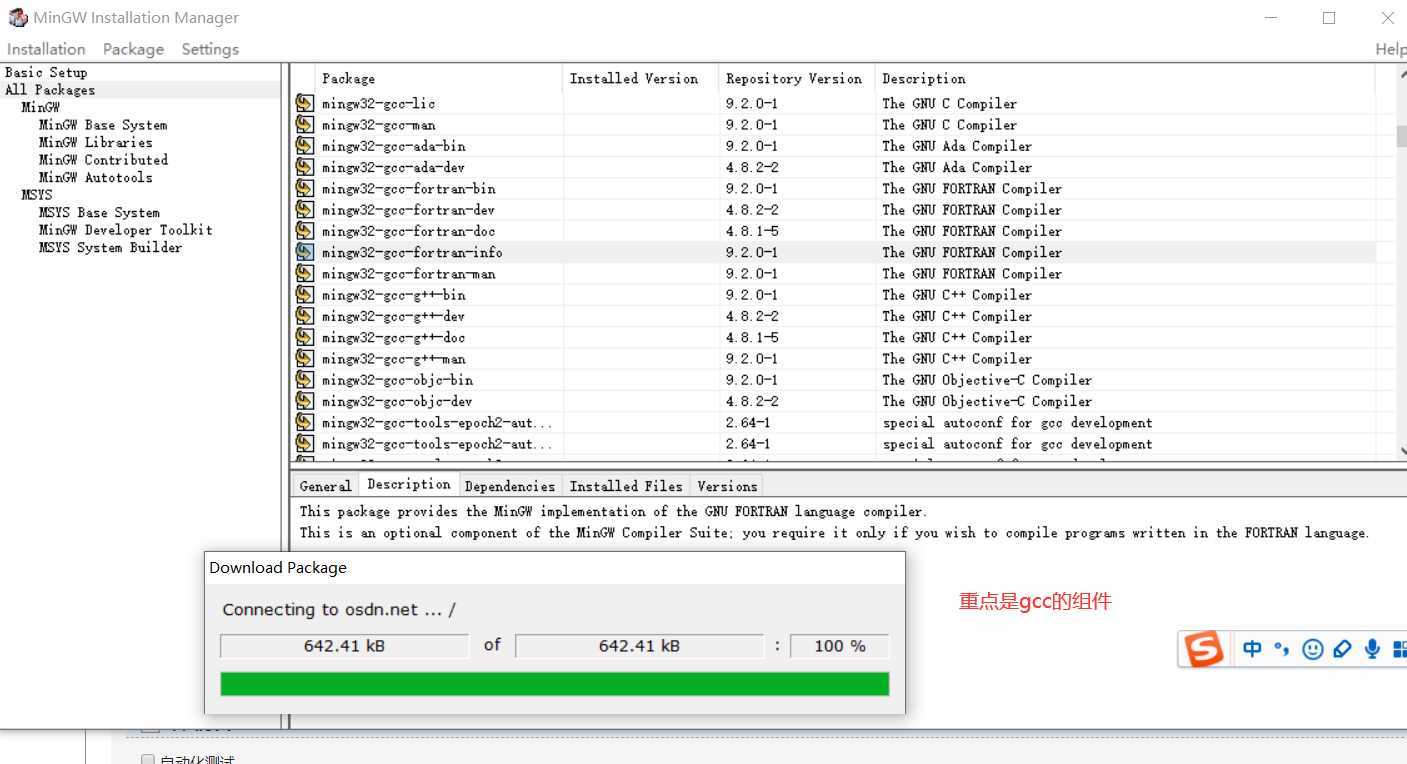
Task: Click the status icon beside mingw32-gcc-lic
Action: coord(304,103)
